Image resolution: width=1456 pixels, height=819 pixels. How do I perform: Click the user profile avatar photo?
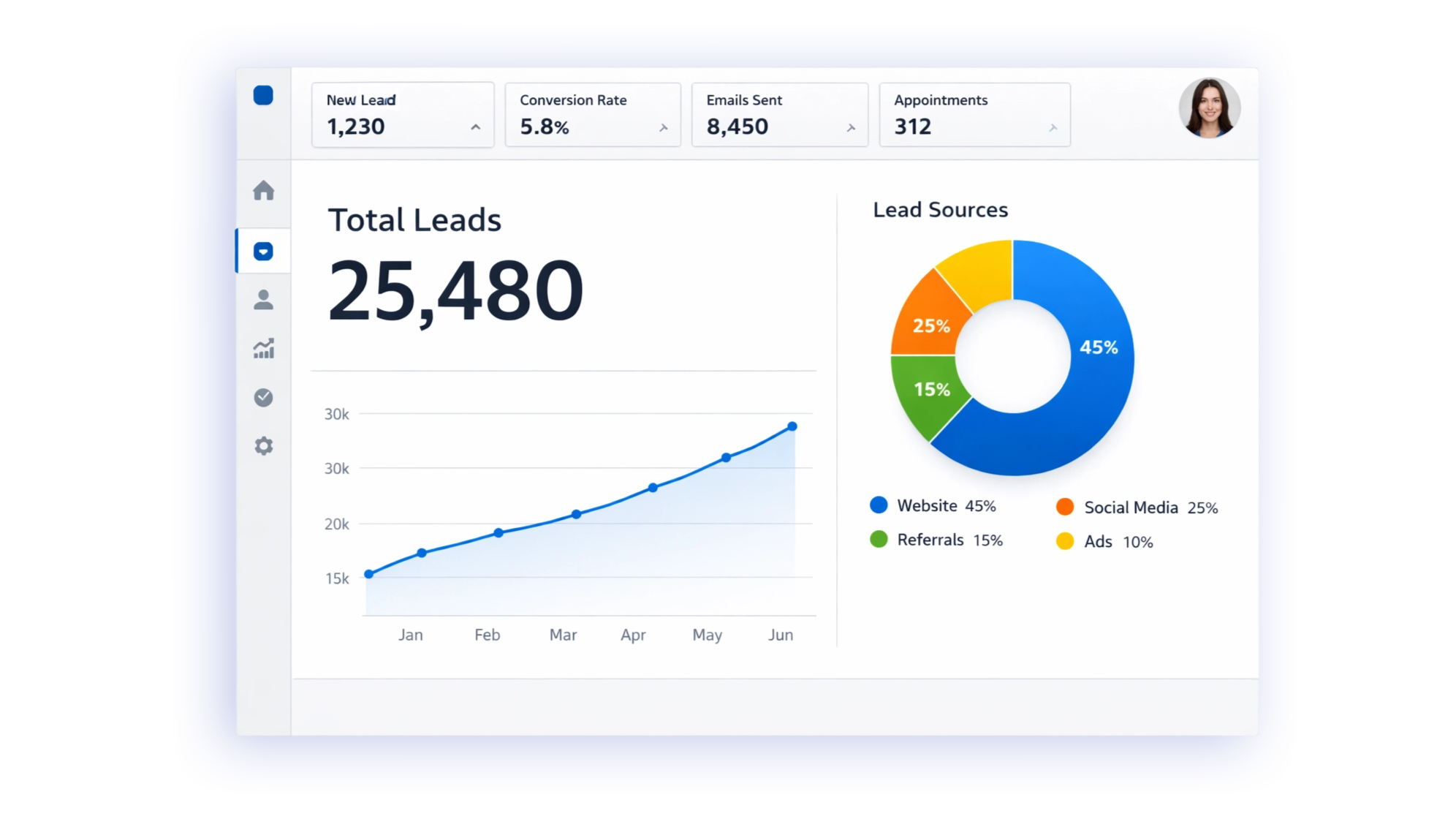[1209, 108]
